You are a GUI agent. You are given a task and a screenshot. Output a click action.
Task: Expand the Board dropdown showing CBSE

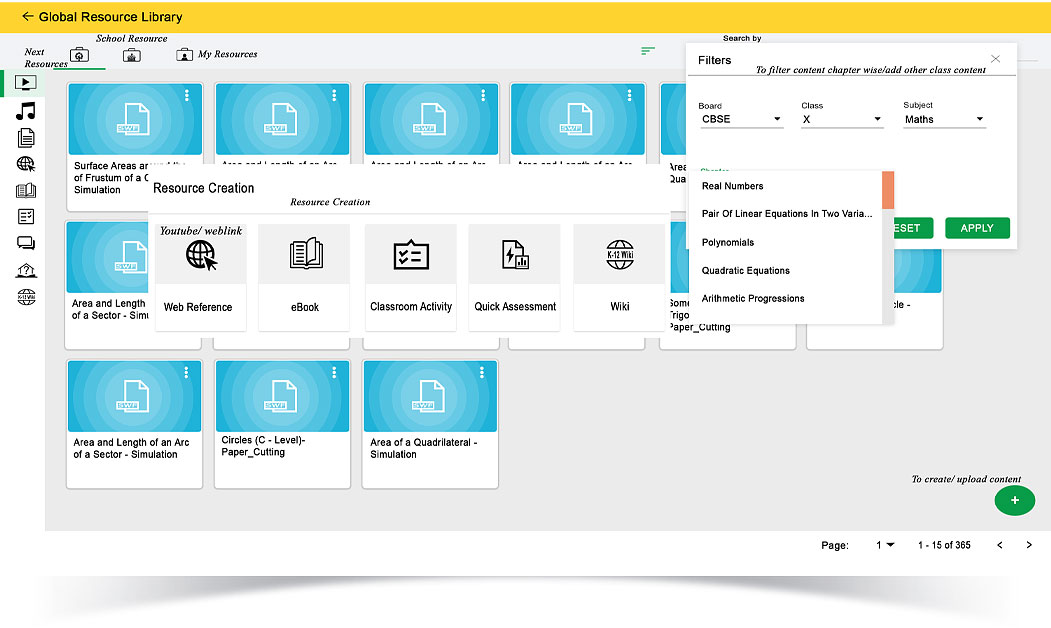pyautogui.click(x=741, y=119)
